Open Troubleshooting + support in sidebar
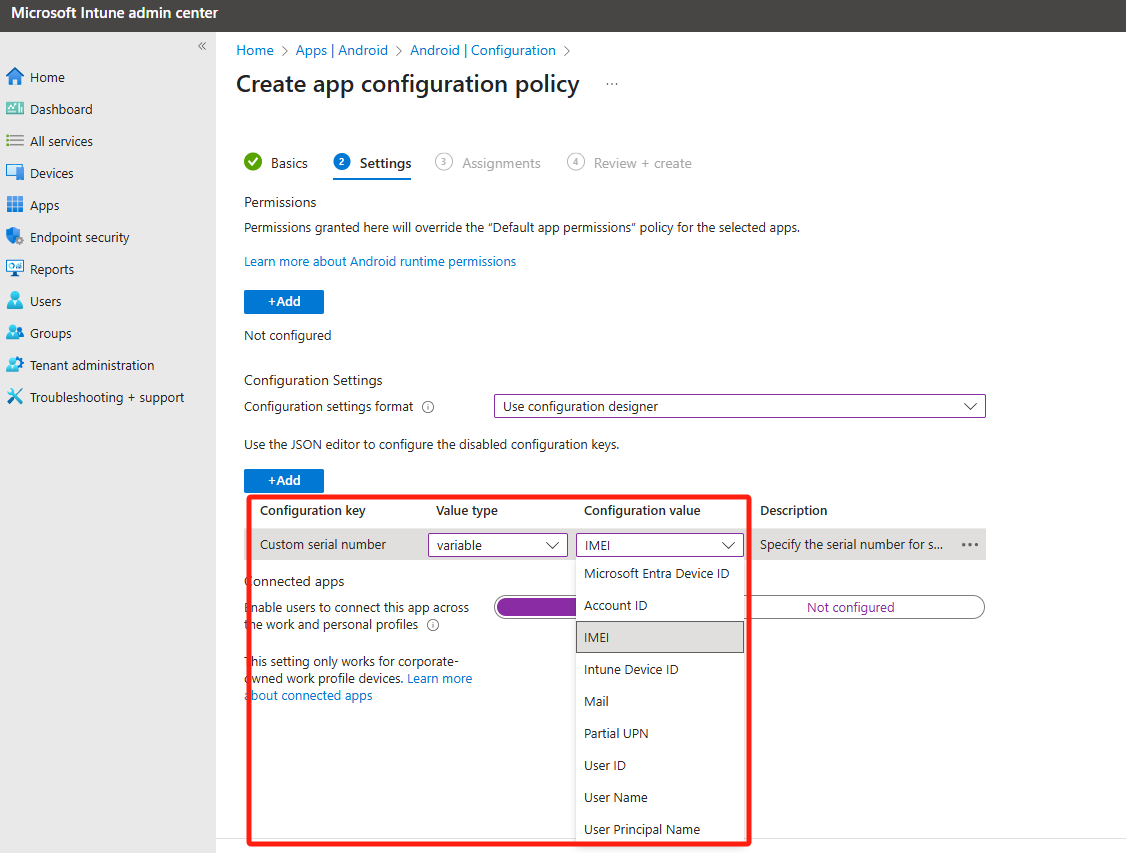Viewport: 1126px width, 853px height. 107,397
